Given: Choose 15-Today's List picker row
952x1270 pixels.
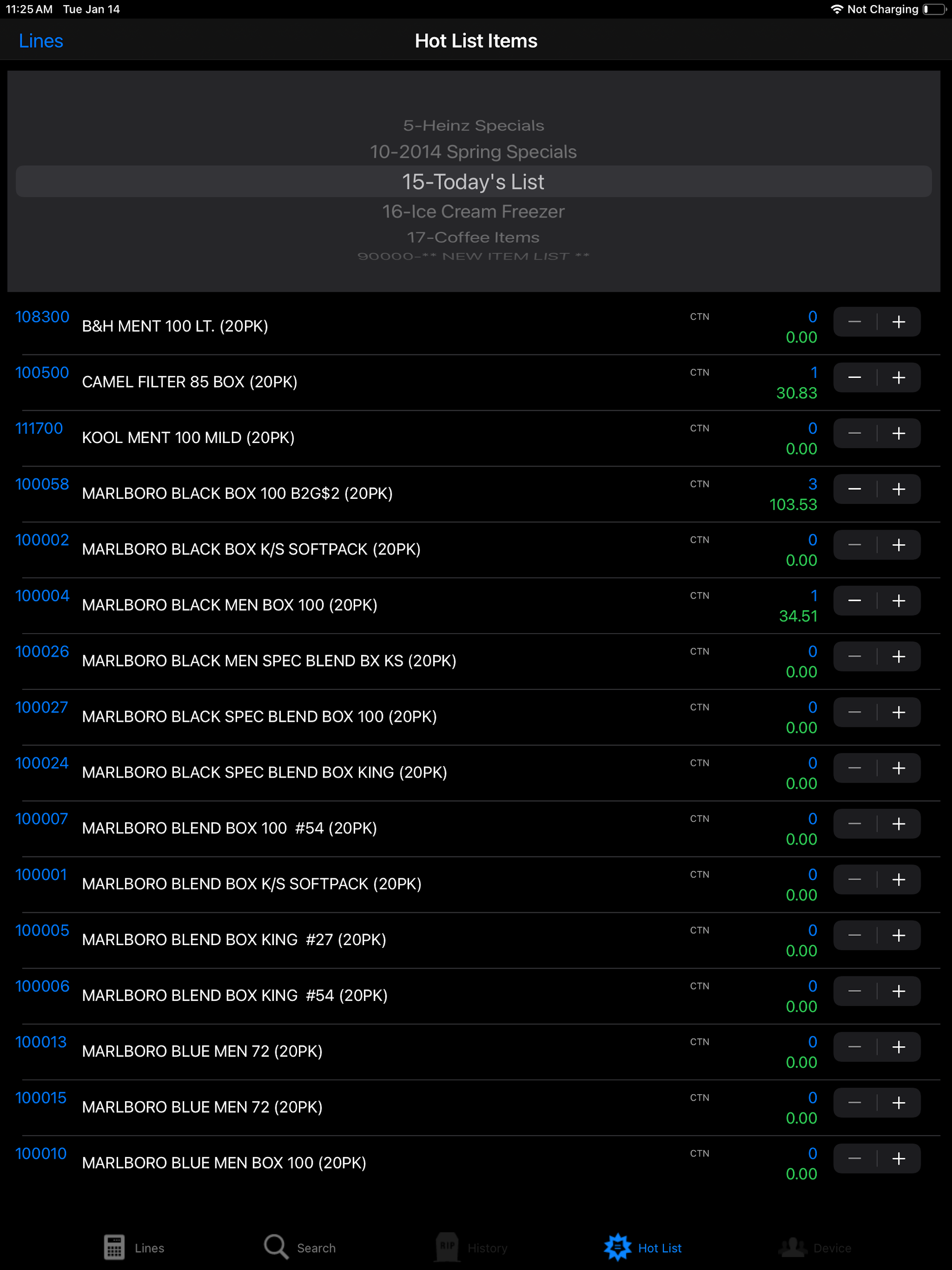Looking at the screenshot, I should point(473,181).
